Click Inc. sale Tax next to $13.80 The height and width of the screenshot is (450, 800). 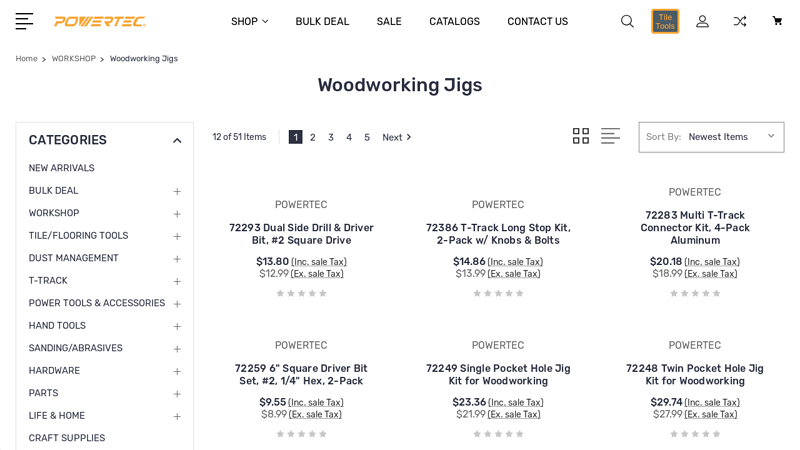pyautogui.click(x=319, y=262)
